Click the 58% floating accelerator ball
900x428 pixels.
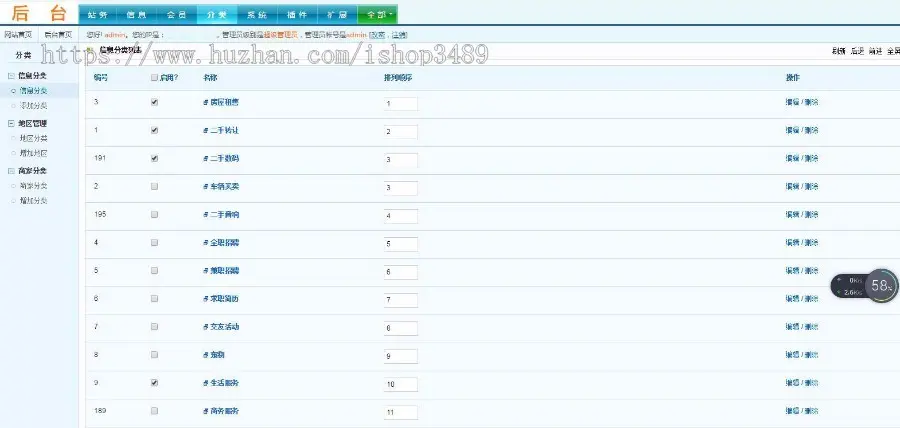tap(881, 285)
